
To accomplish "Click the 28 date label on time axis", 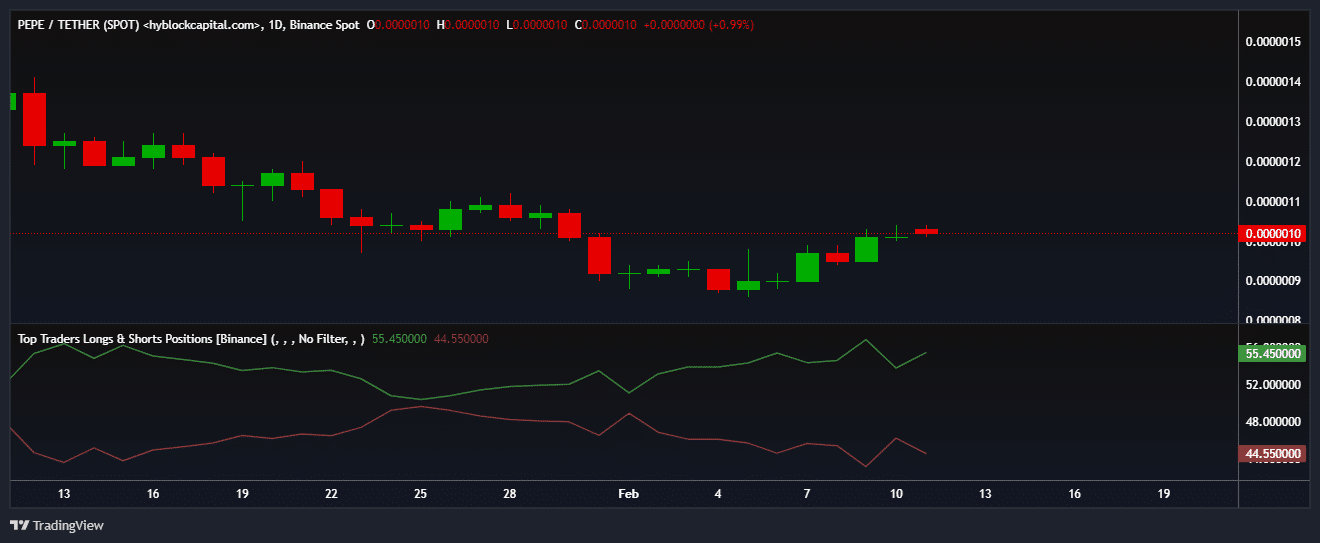I will [x=510, y=494].
